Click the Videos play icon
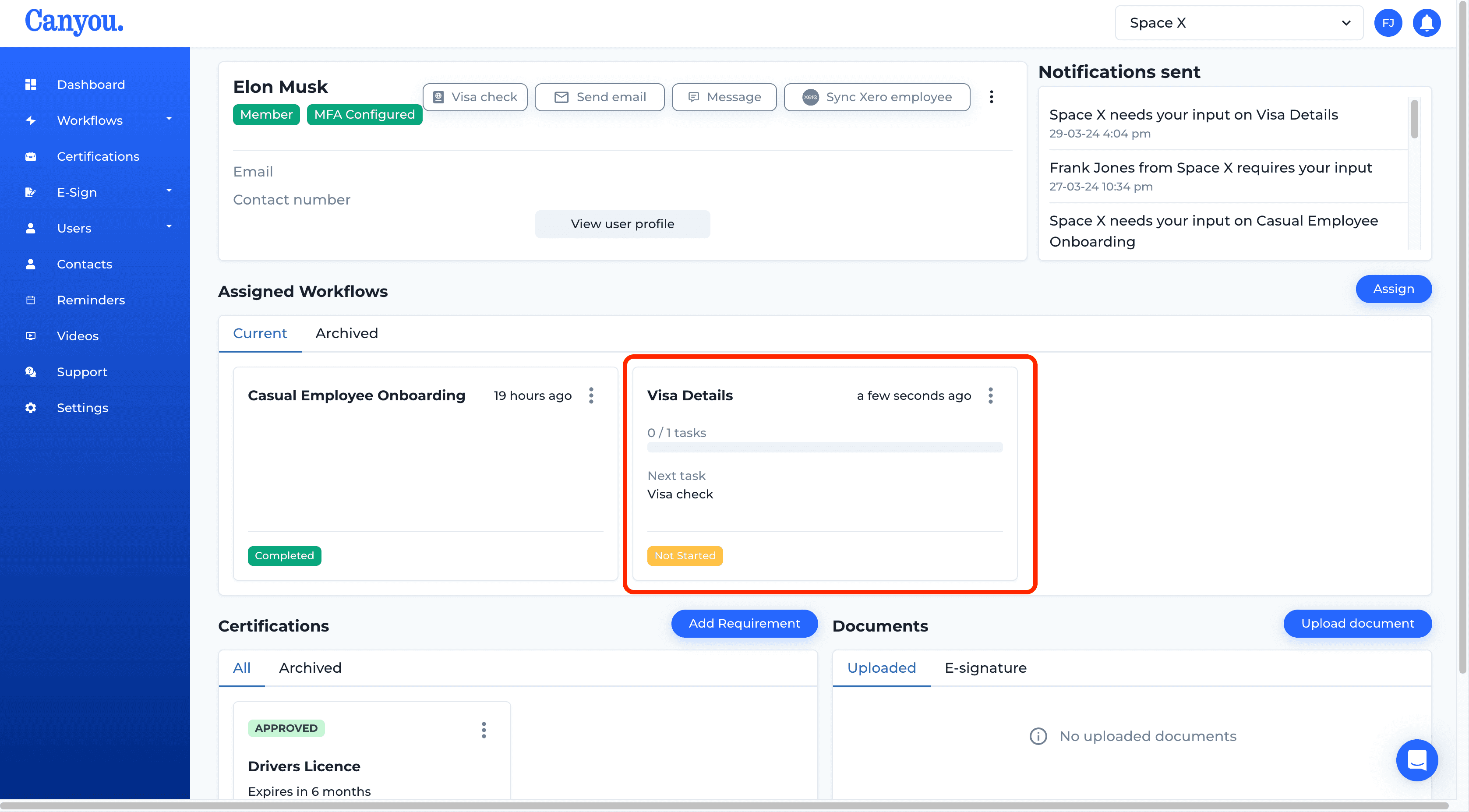1469x812 pixels. (31, 336)
